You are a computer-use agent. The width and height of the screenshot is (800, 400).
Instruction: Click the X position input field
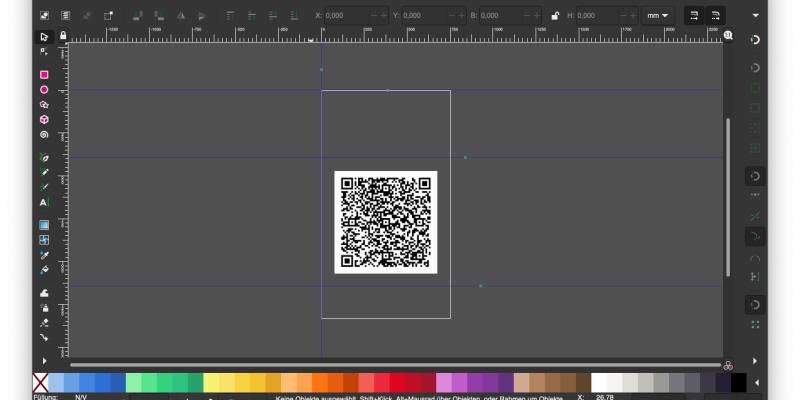coord(345,16)
